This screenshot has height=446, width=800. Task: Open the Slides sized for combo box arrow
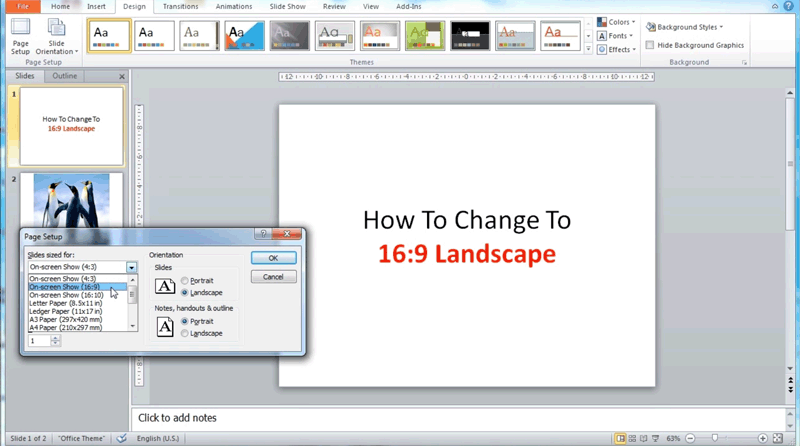click(x=131, y=268)
